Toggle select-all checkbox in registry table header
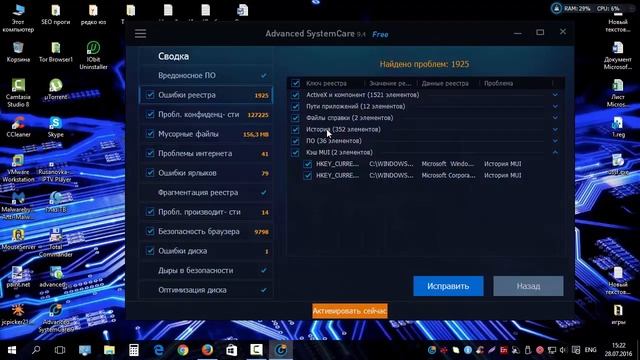 click(x=295, y=83)
